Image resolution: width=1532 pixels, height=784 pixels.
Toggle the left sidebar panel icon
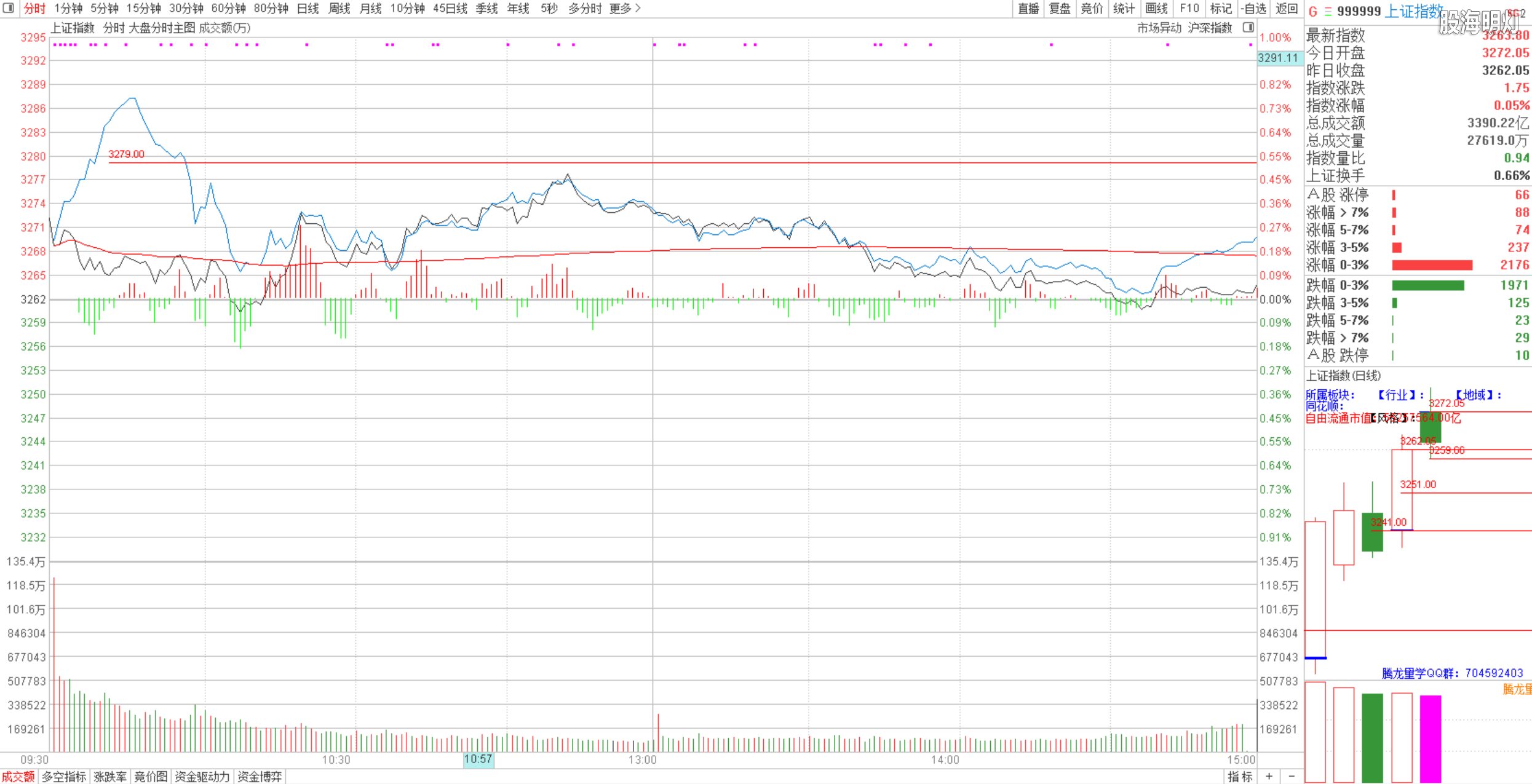[x=9, y=8]
